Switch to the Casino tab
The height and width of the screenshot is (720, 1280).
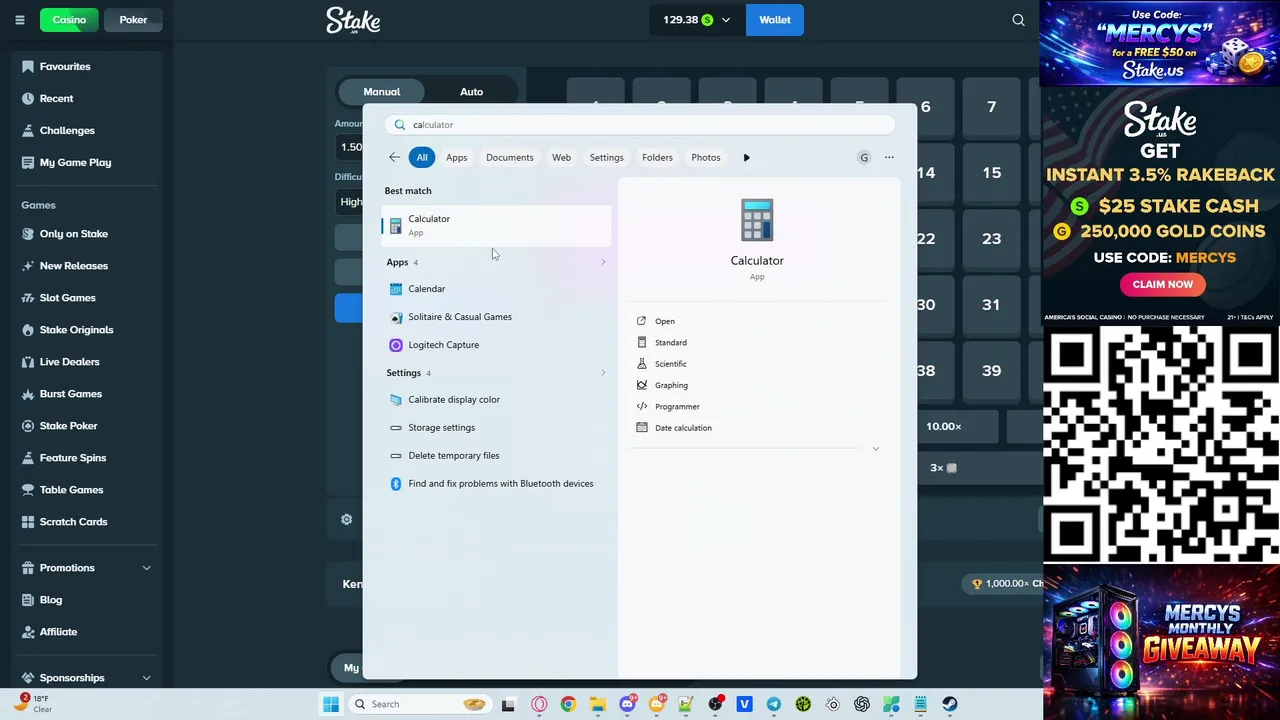click(x=69, y=20)
